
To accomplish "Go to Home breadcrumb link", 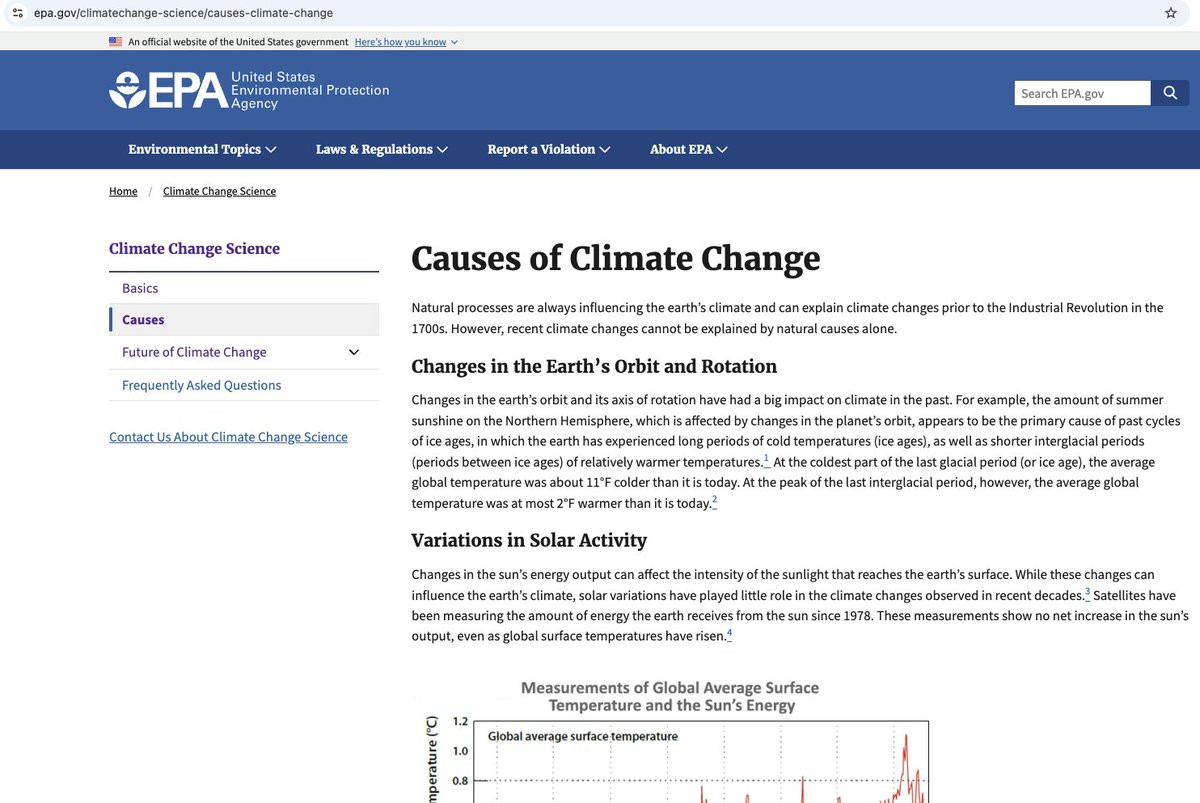I will pyautogui.click(x=123, y=191).
